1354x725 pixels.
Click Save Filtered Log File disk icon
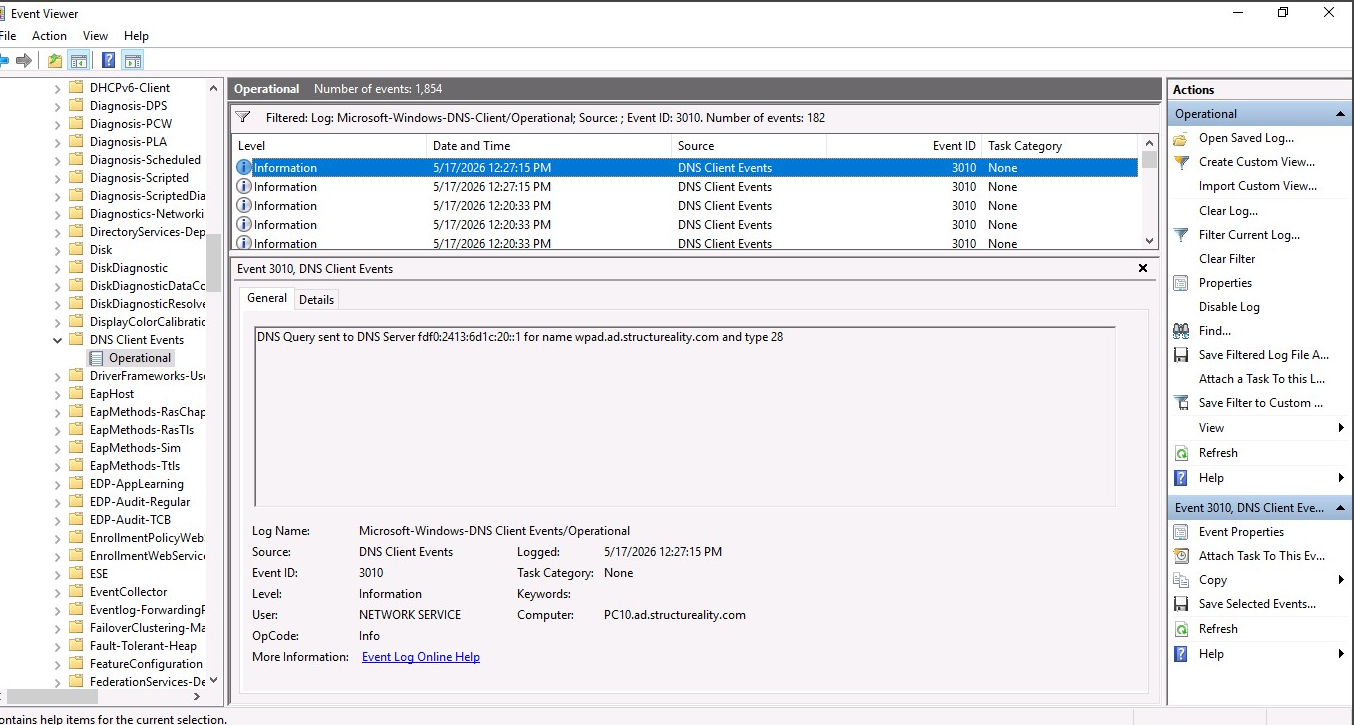(x=1181, y=355)
